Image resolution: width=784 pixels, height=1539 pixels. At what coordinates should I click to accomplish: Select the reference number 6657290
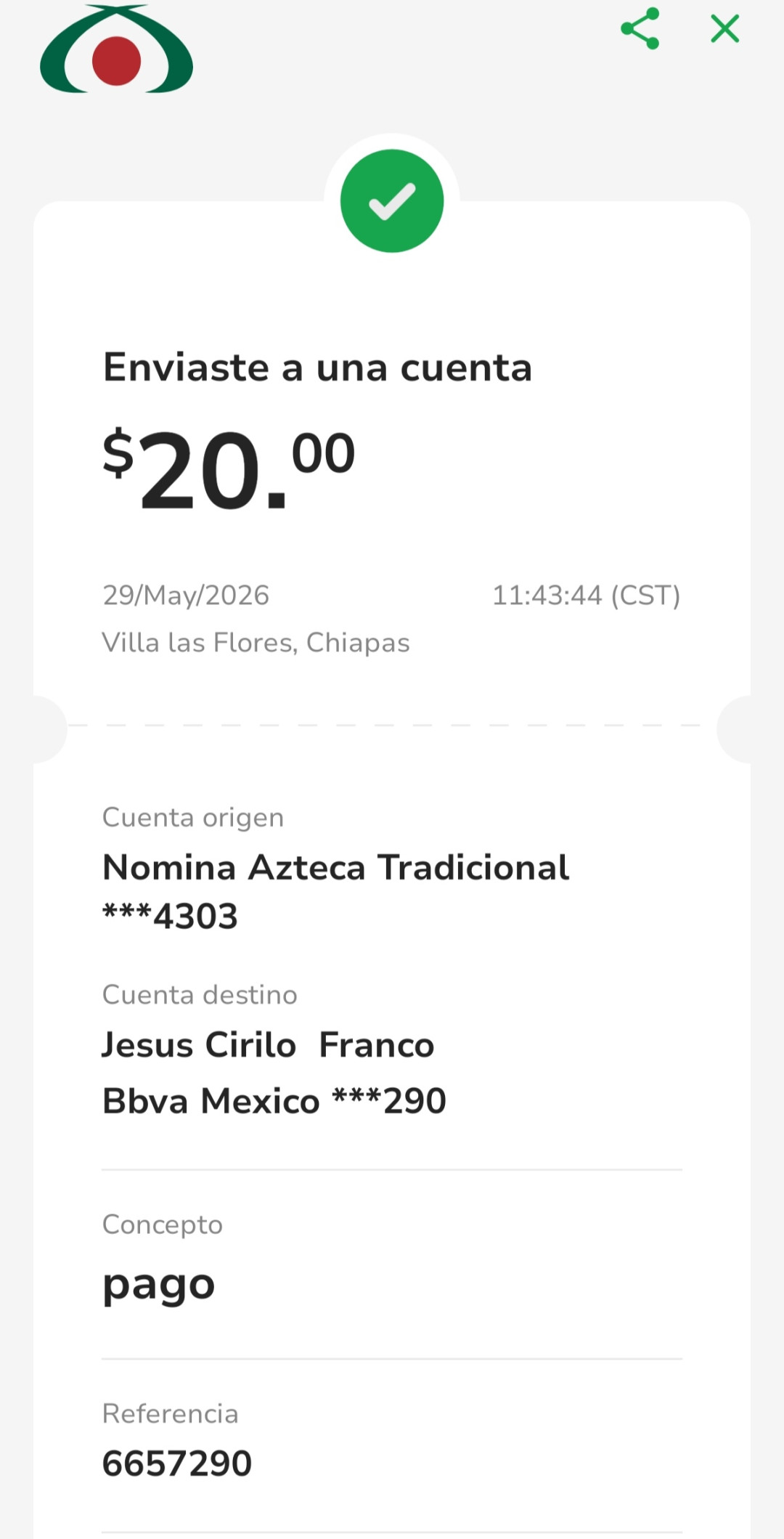click(x=177, y=1463)
